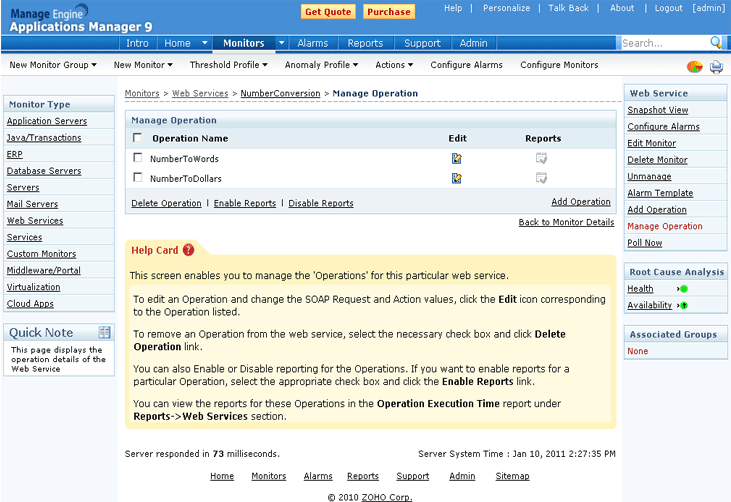Click Poll Now in Web Service panel
Viewport: 731px width, 502px height.
pyautogui.click(x=645, y=243)
